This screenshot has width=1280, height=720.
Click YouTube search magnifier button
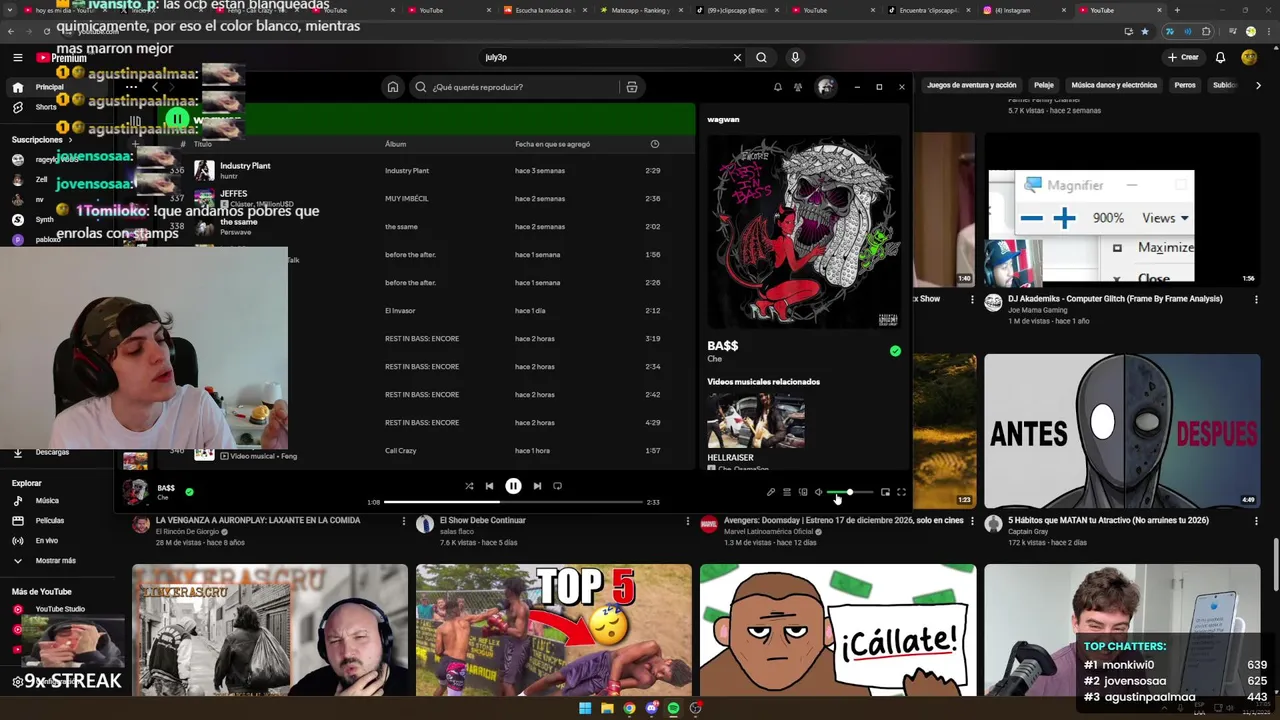tap(761, 57)
